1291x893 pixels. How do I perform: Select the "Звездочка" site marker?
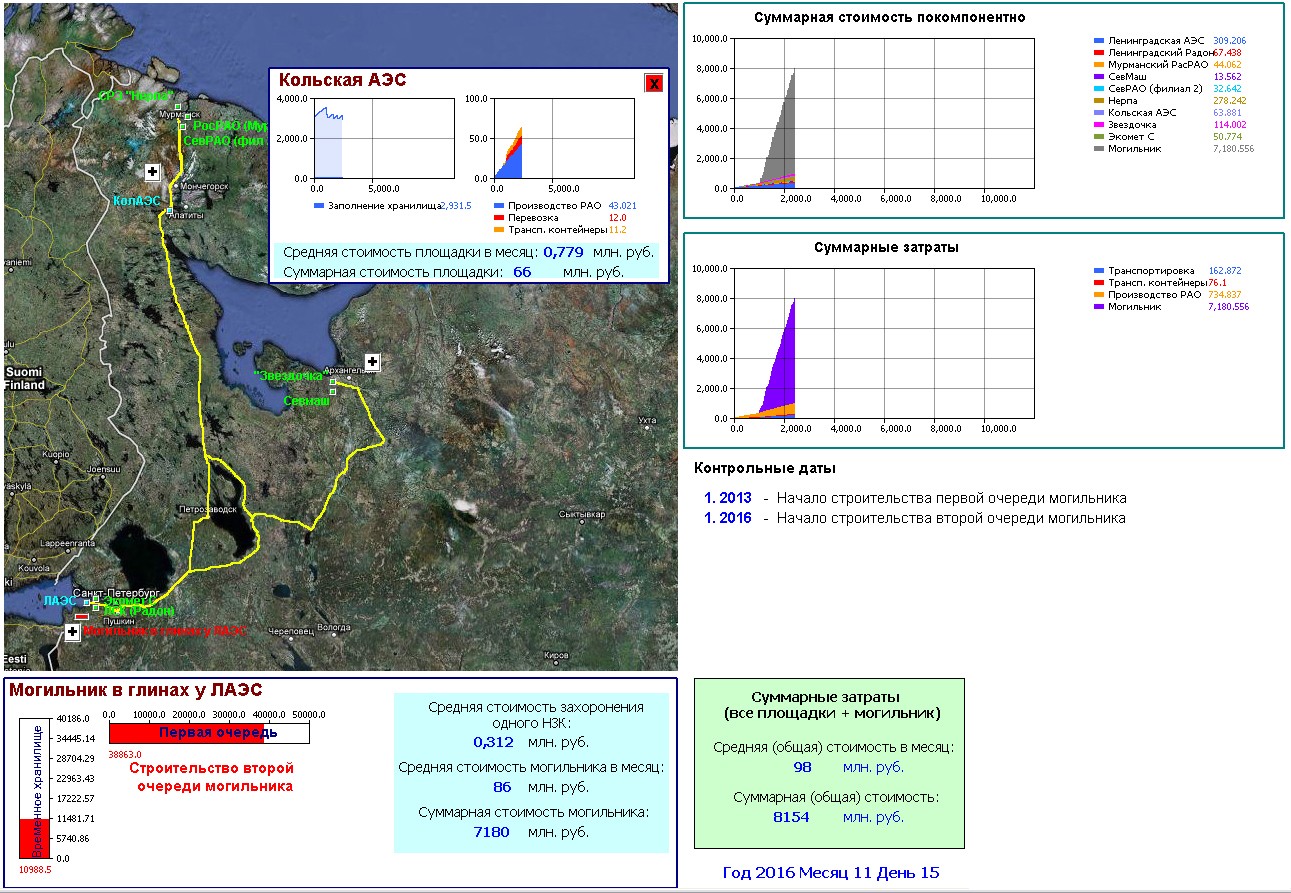(x=333, y=381)
